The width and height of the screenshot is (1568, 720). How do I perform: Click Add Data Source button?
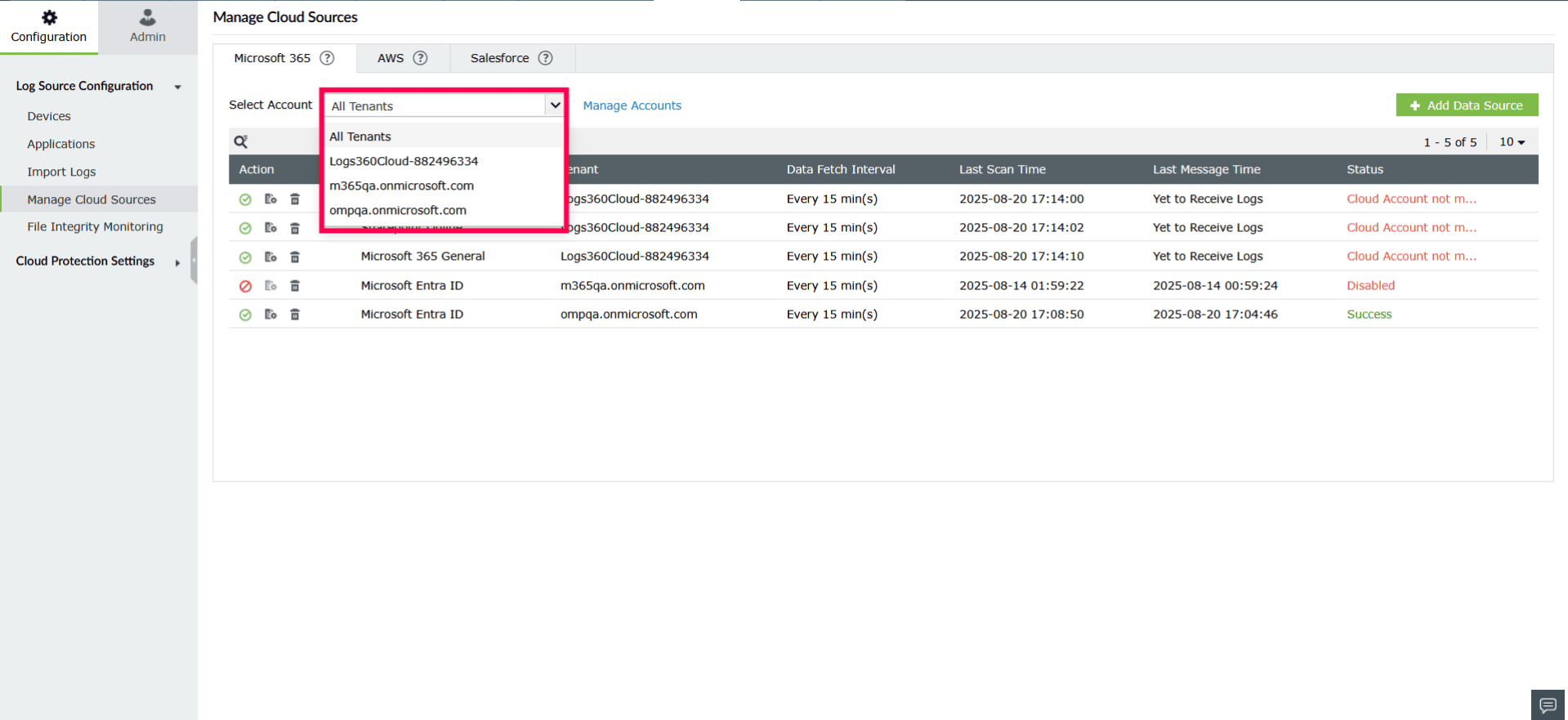click(1467, 105)
